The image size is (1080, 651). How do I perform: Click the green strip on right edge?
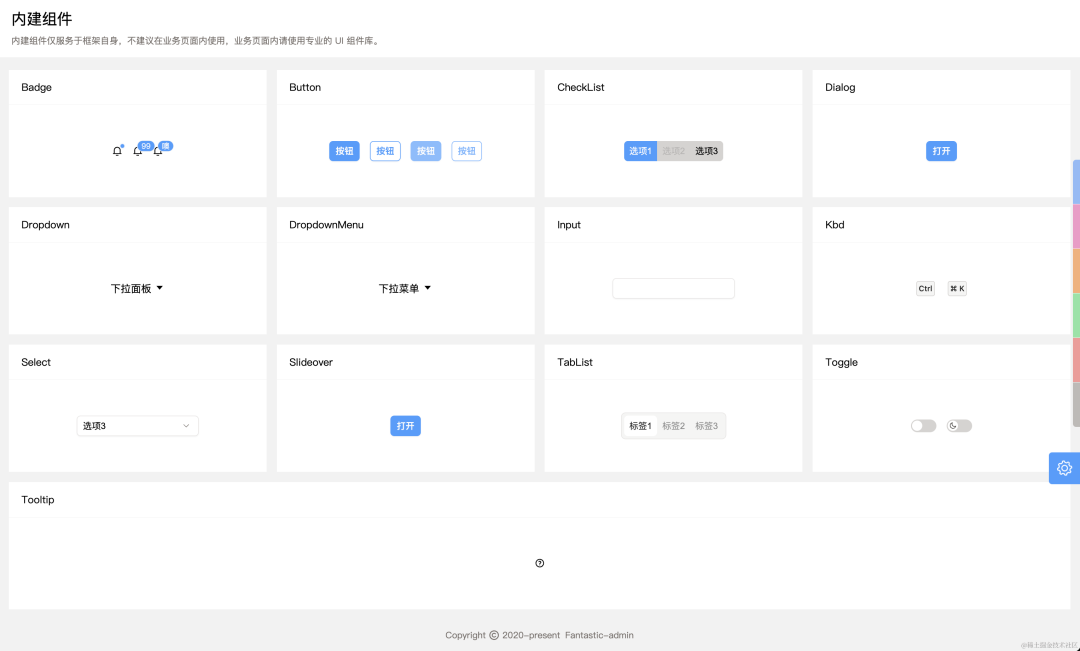pos(1077,316)
